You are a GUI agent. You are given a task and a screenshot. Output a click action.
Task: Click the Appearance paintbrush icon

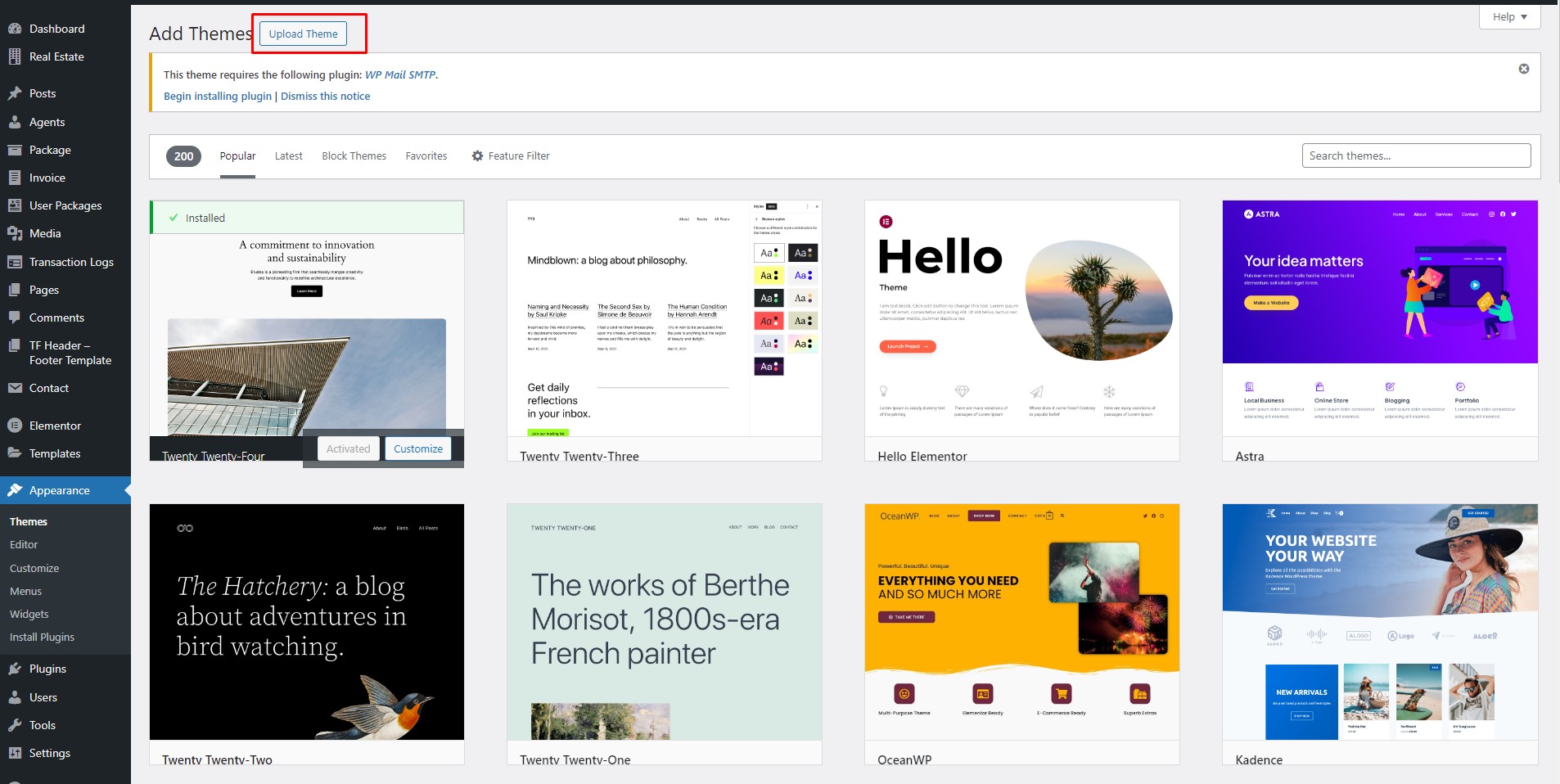(x=15, y=490)
